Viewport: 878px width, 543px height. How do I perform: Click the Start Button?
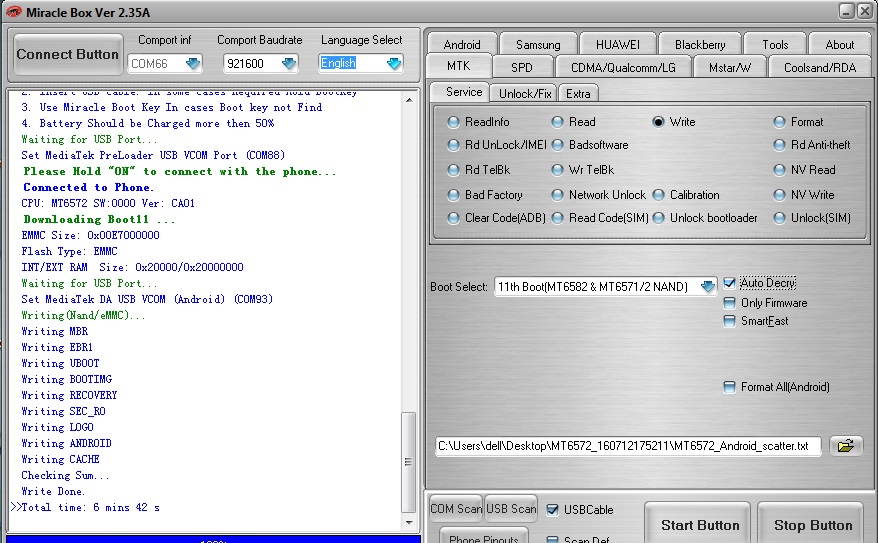point(700,525)
